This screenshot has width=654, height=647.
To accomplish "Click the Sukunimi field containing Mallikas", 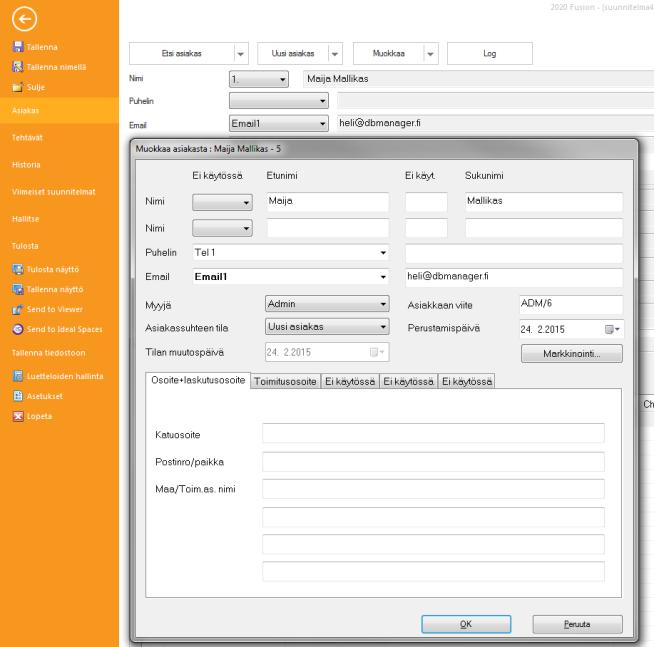I will pyautogui.click(x=544, y=202).
